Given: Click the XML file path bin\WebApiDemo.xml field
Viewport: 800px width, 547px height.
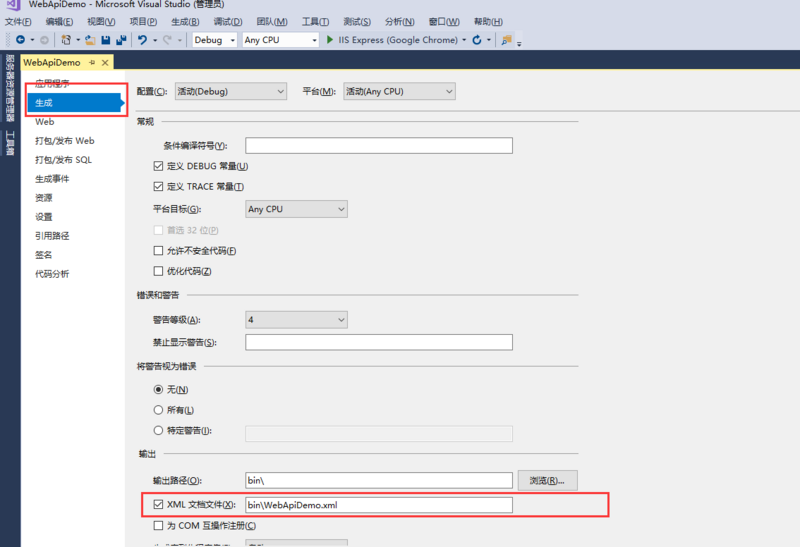Looking at the screenshot, I should tap(379, 505).
